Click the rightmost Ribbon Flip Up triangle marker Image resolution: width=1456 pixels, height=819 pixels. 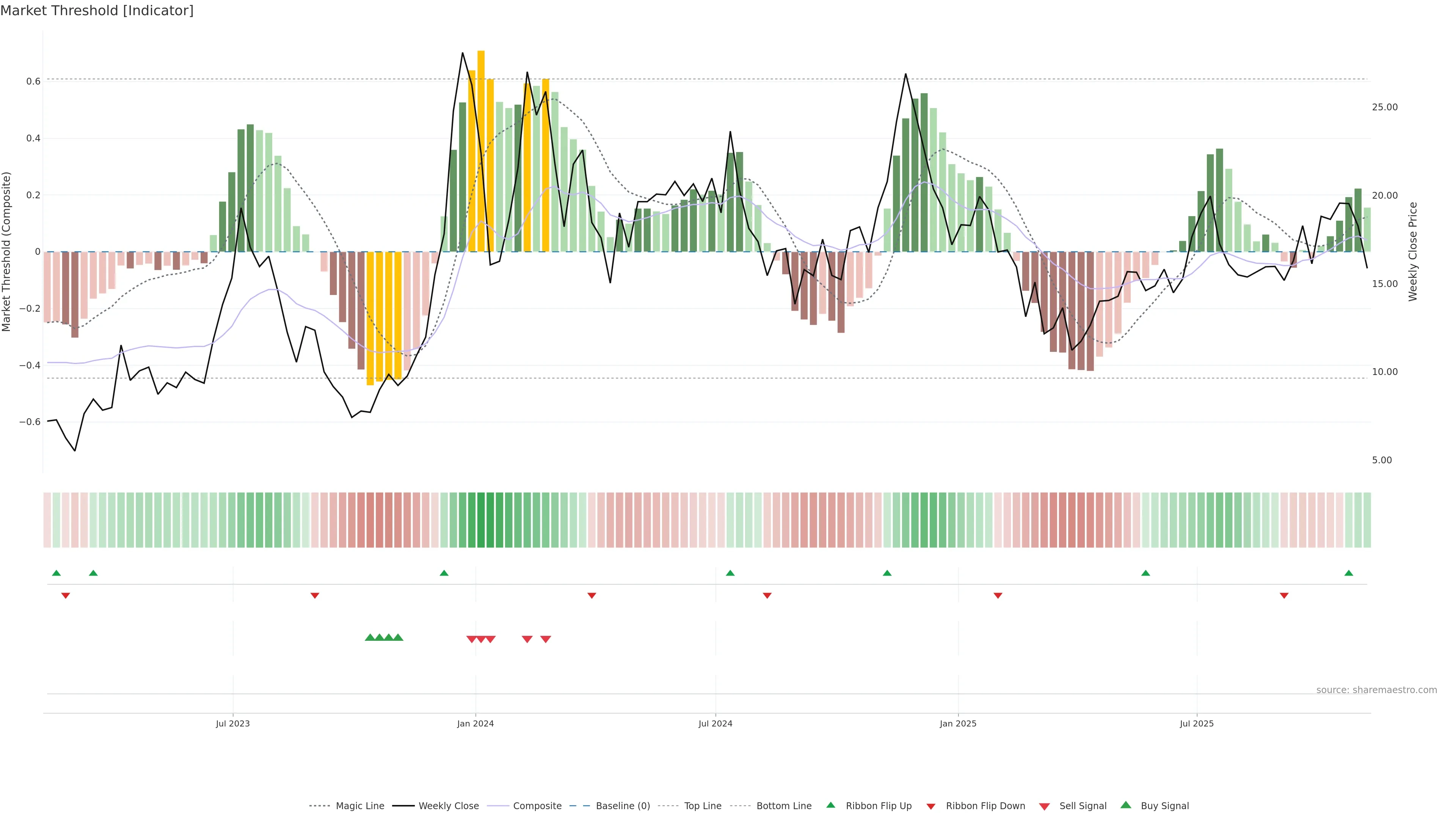[1349, 573]
